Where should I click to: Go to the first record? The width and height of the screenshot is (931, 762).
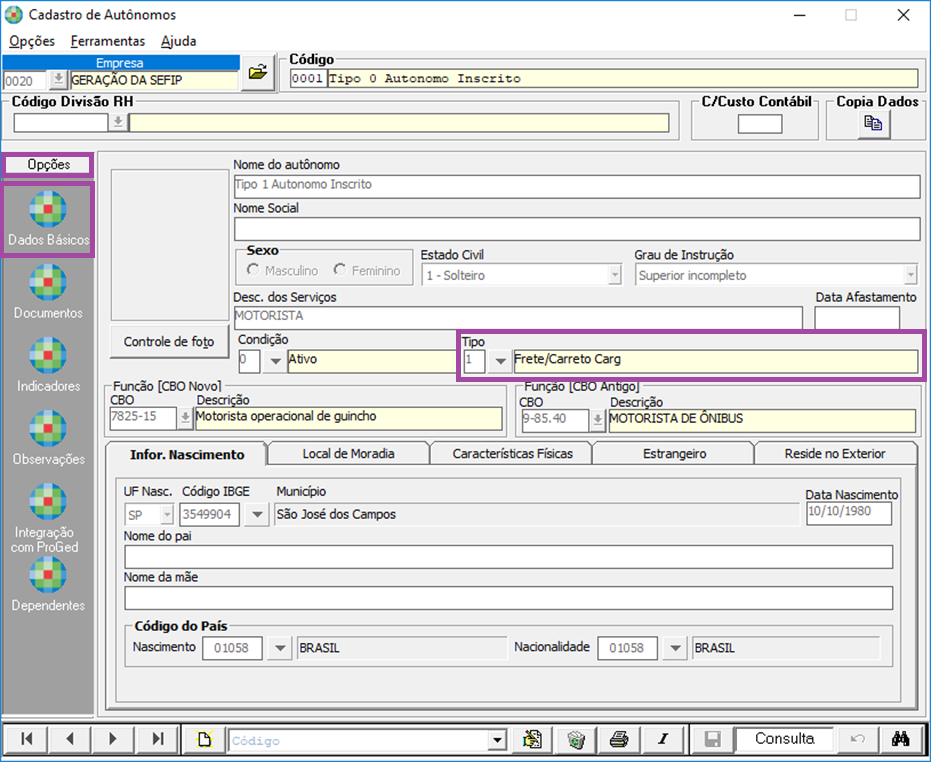pos(26,739)
